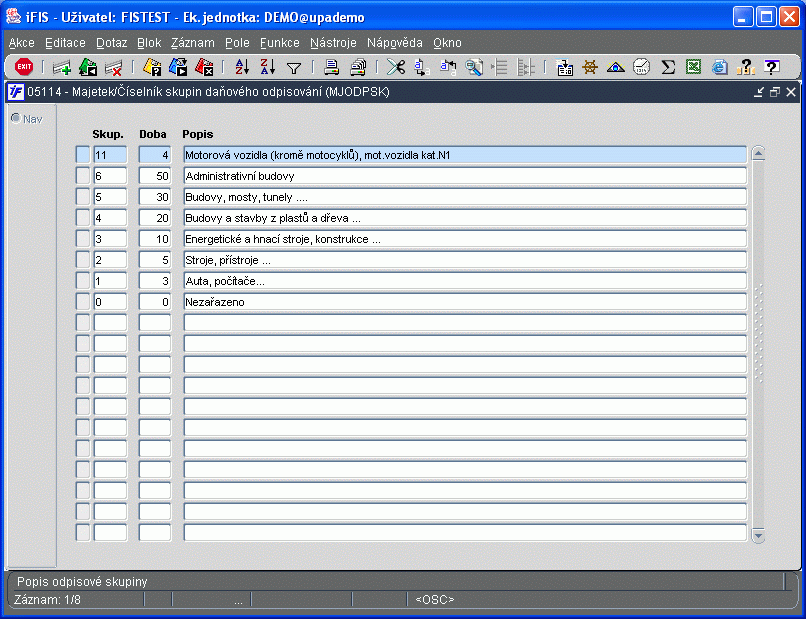Open the Dotaz menu
806x619 pixels.
[112, 43]
